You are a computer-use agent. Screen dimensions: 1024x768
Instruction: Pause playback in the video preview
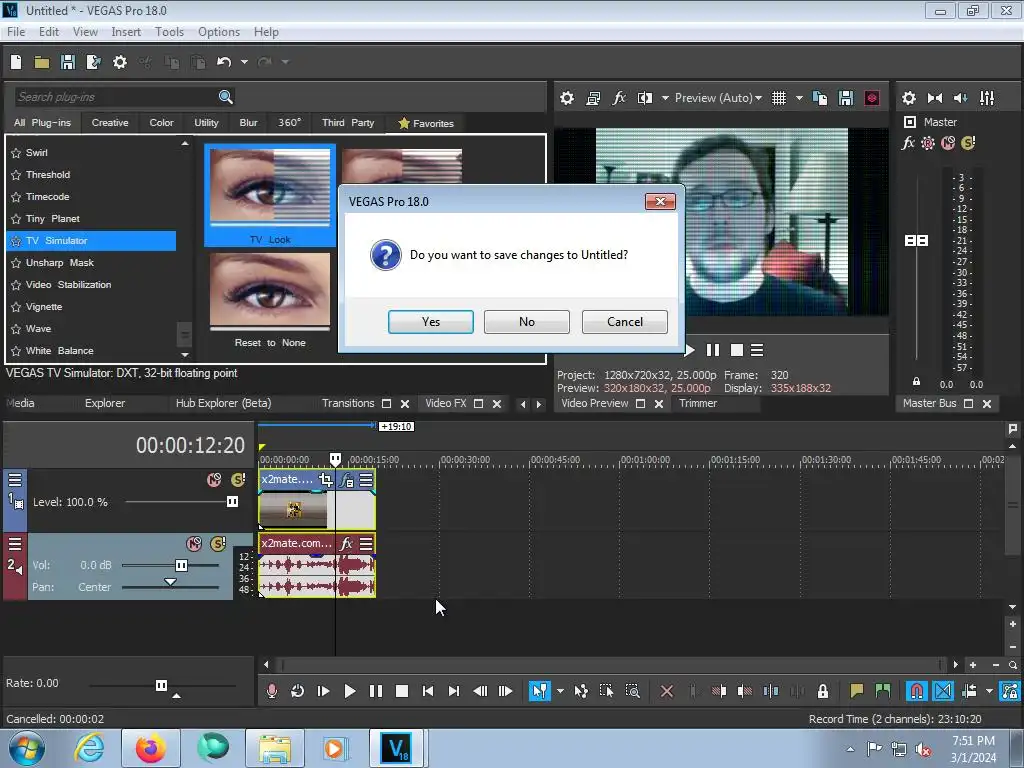[712, 350]
